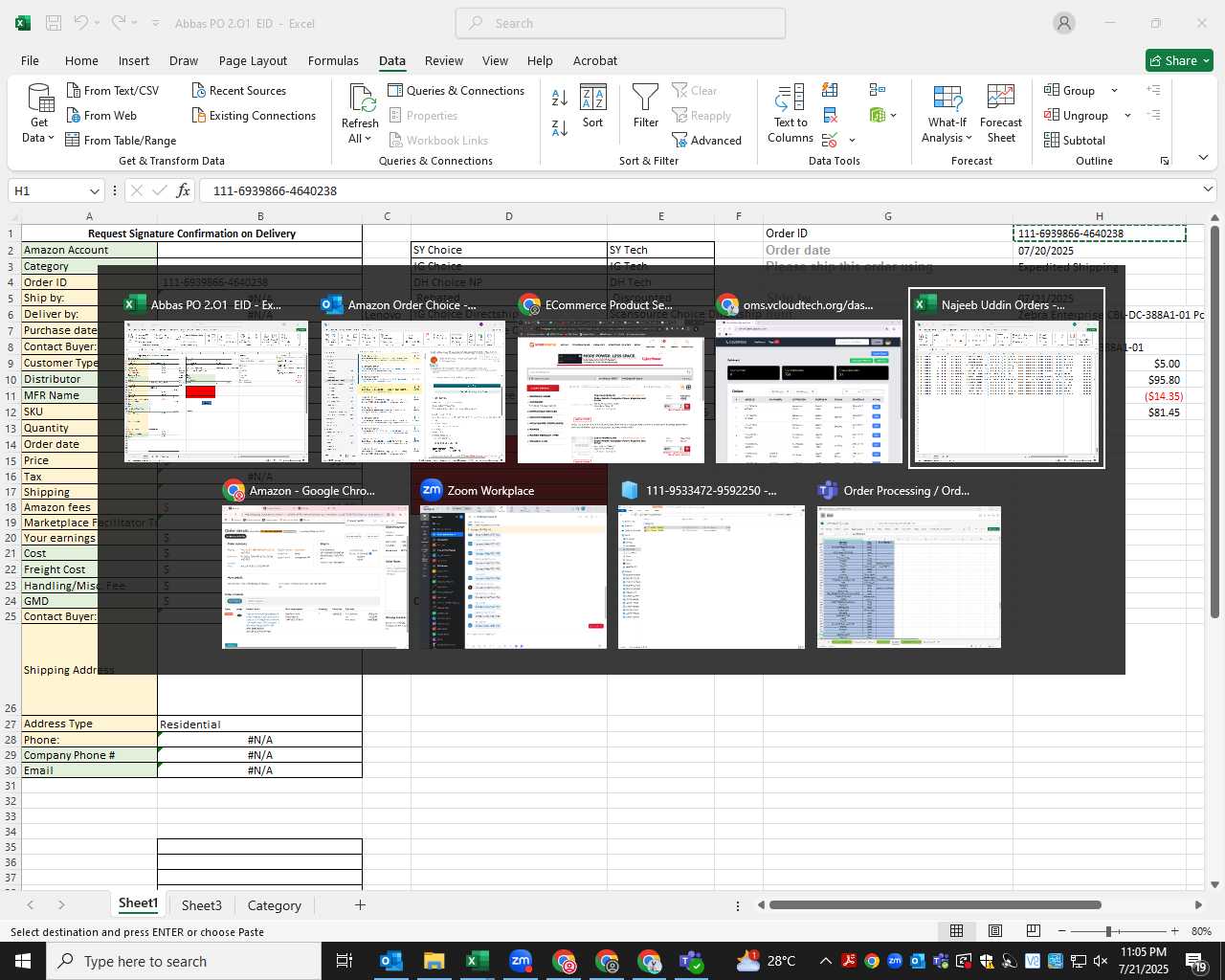The width and height of the screenshot is (1225, 980).
Task: Open the notification center
Action: coord(1196,961)
